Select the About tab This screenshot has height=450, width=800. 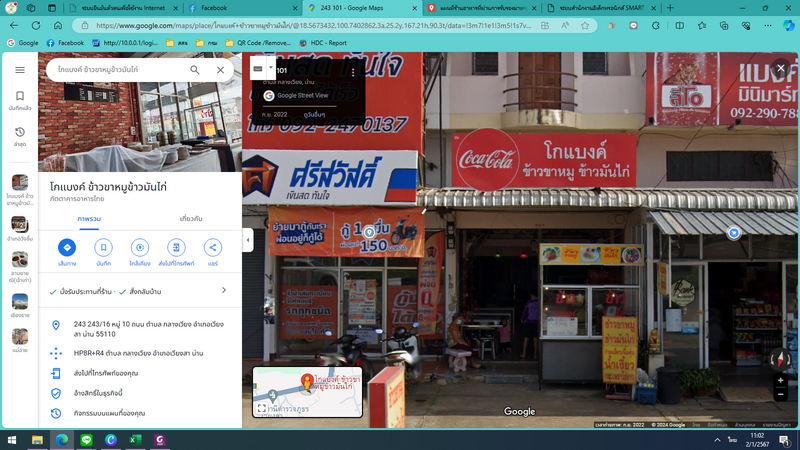point(191,218)
